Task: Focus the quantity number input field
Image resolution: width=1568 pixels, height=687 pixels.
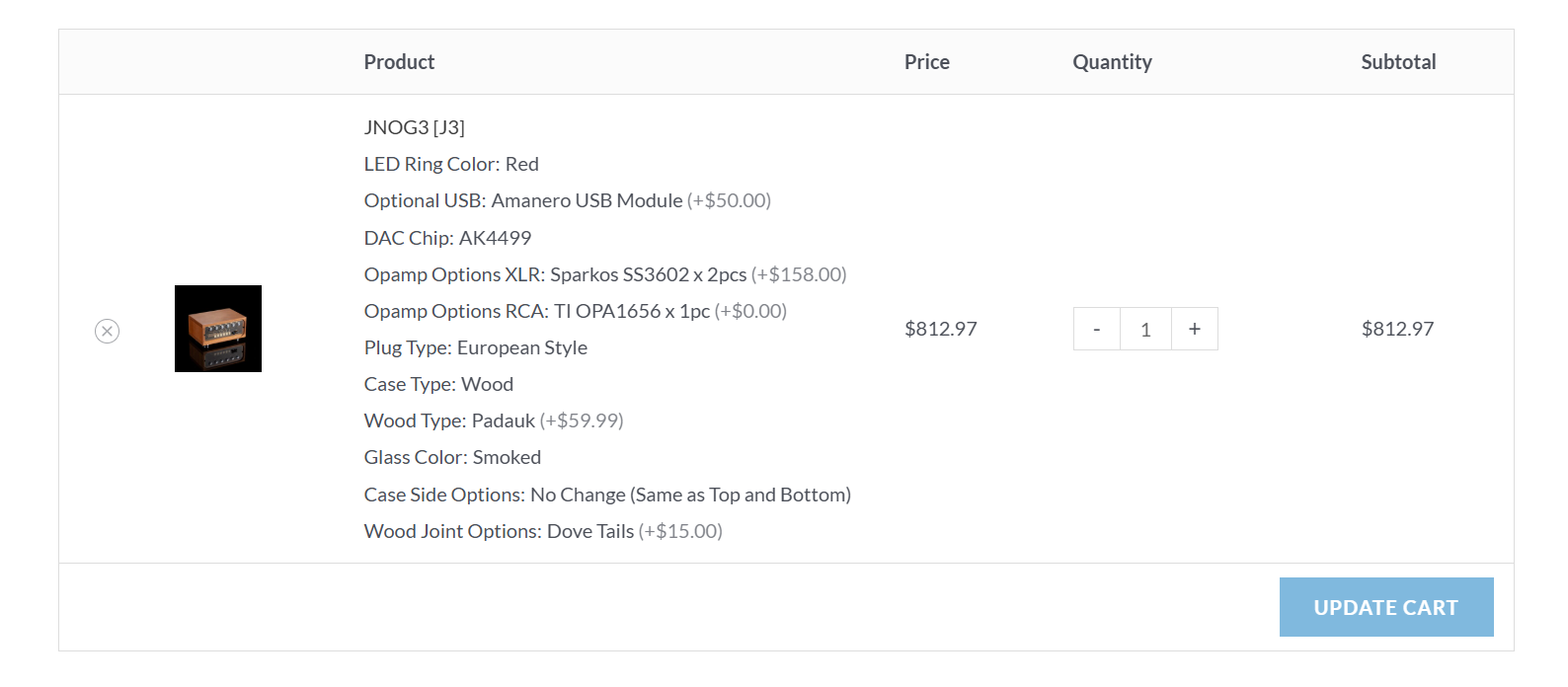Action: 1145,330
